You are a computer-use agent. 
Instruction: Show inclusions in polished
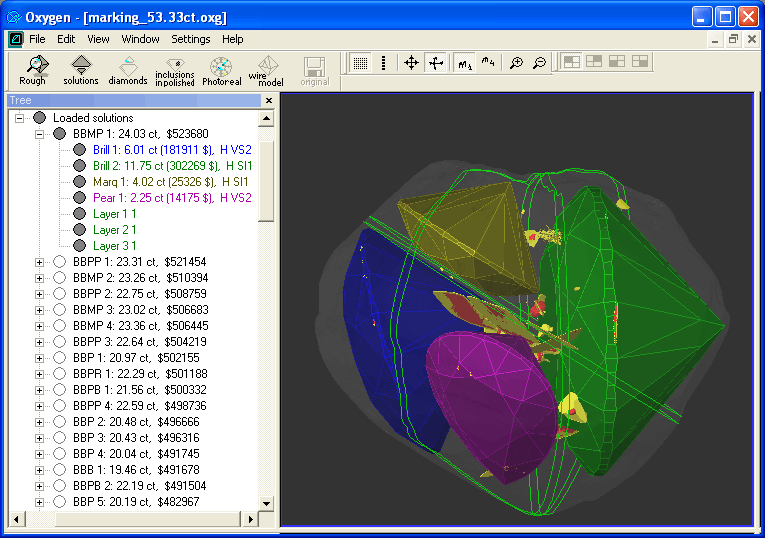coord(175,68)
